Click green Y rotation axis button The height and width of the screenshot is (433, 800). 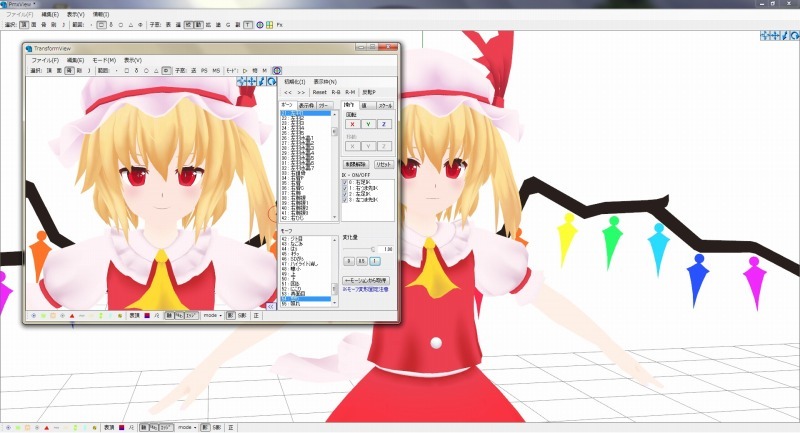(368, 124)
